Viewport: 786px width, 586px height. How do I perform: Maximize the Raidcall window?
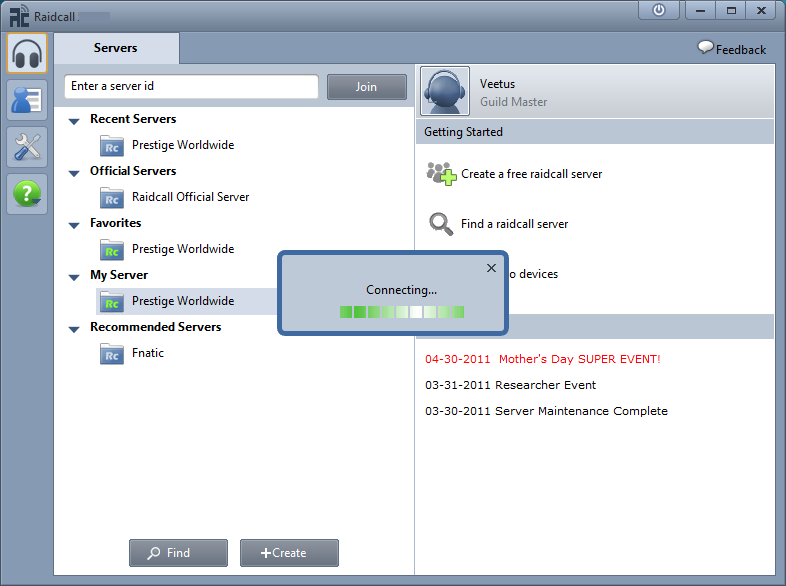(731, 10)
